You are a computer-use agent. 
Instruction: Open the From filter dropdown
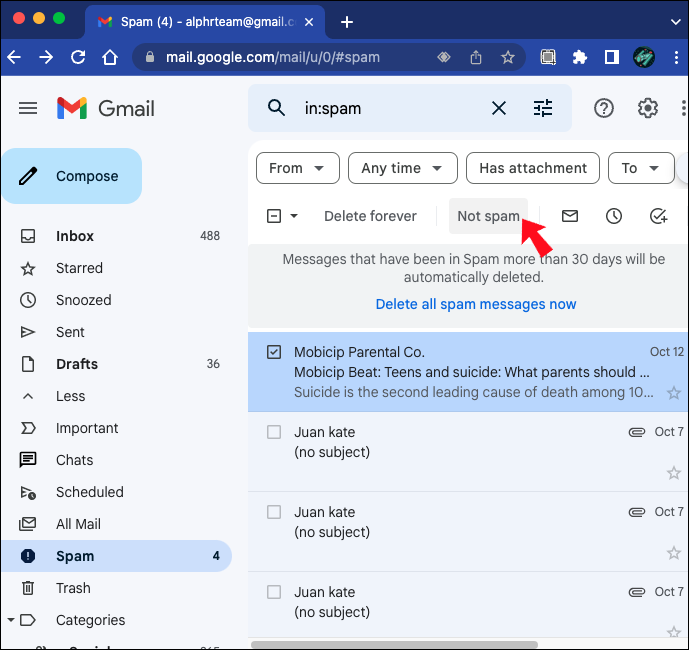tap(297, 168)
